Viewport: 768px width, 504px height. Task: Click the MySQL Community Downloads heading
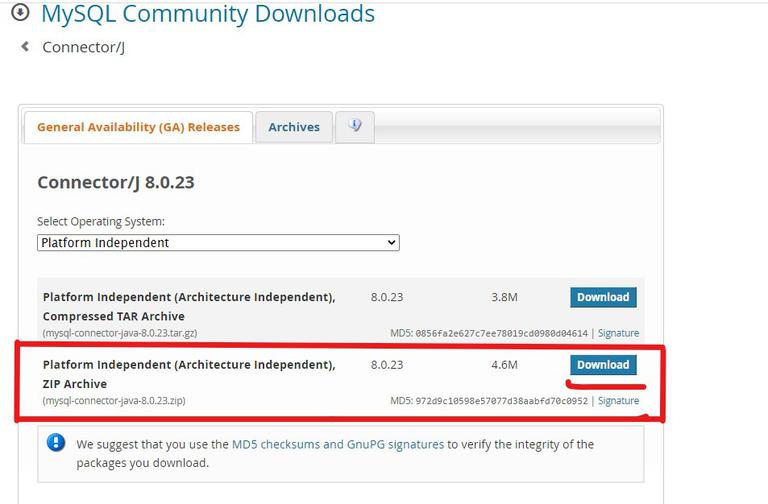[208, 14]
